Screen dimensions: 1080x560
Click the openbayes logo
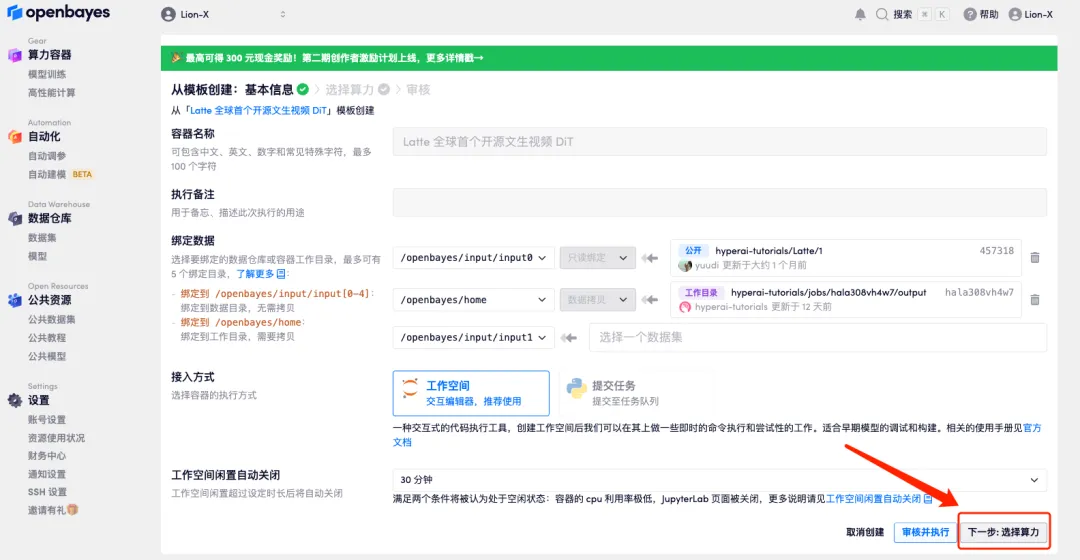[56, 14]
